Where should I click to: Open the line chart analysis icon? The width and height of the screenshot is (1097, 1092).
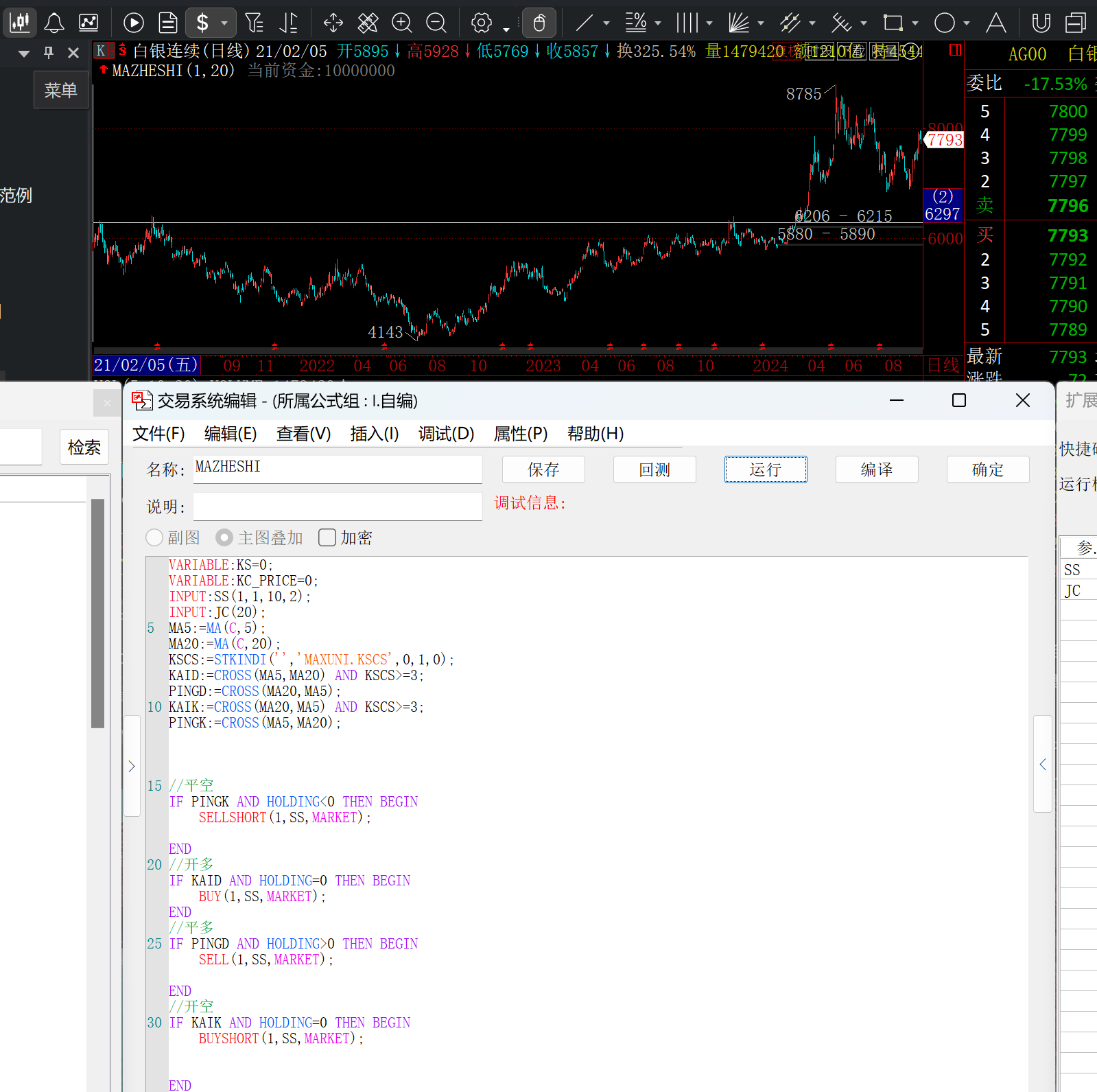[x=89, y=23]
